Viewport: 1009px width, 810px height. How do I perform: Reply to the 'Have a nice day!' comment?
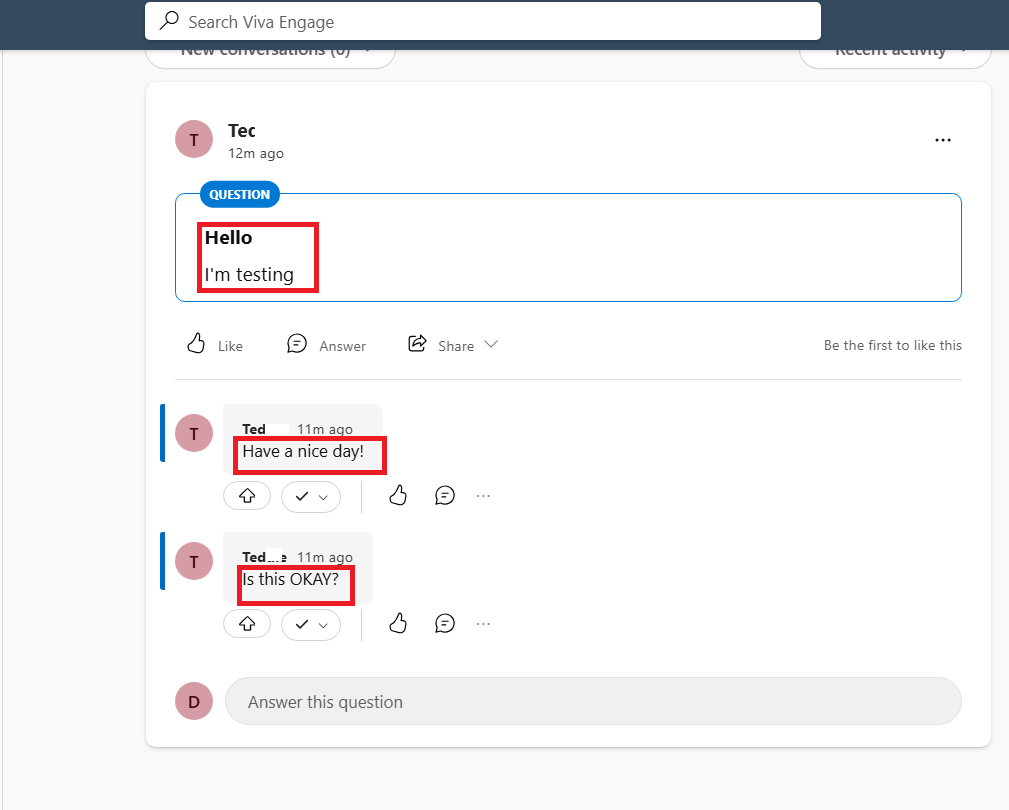(445, 495)
